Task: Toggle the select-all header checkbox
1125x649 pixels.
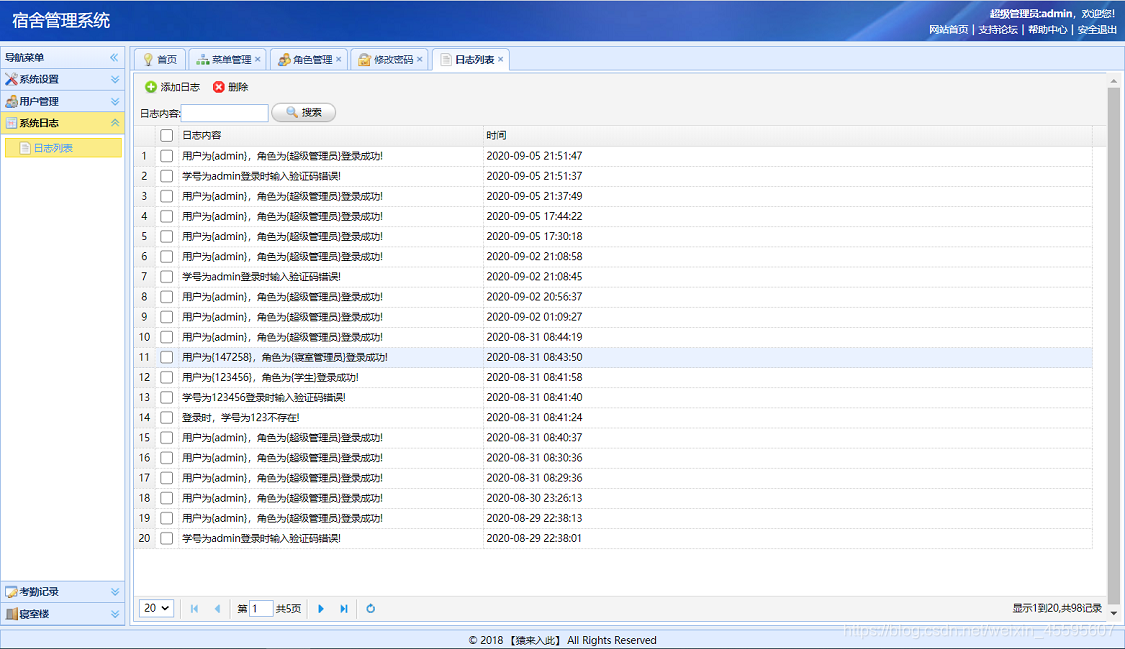Action: click(x=166, y=135)
